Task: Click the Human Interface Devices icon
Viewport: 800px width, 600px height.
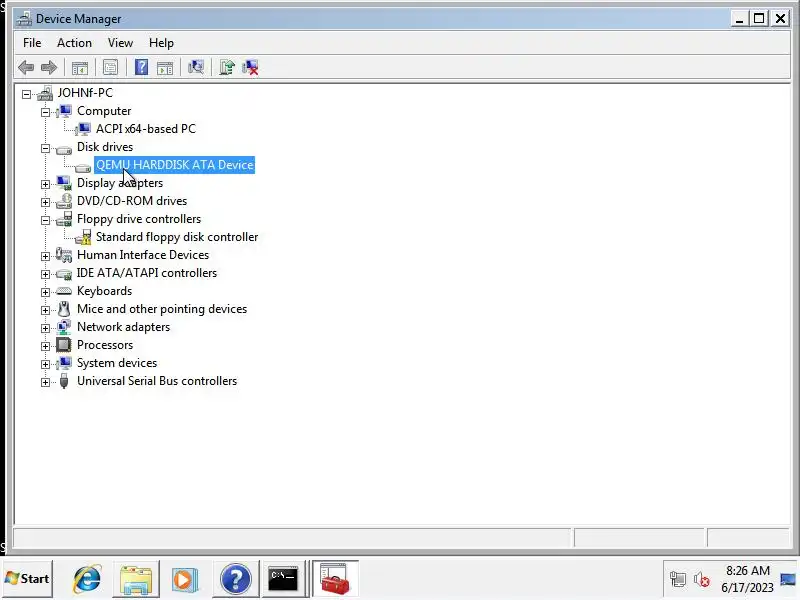Action: tap(64, 255)
